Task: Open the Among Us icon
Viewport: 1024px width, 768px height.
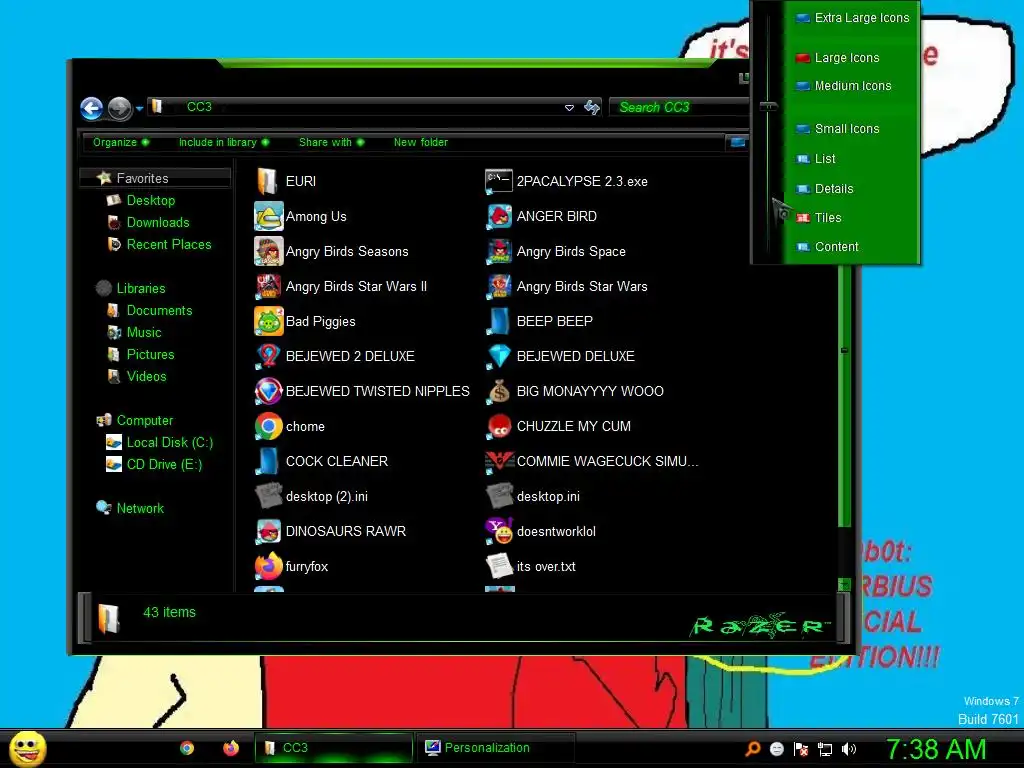Action: click(268, 216)
